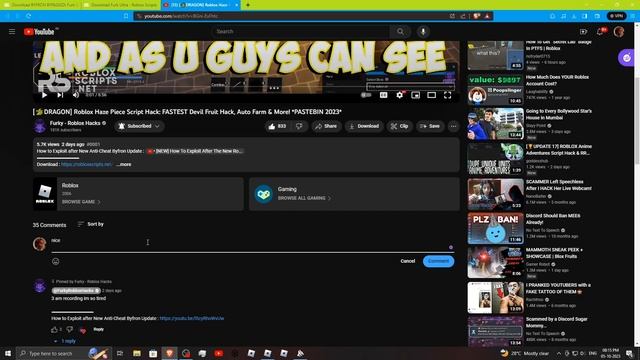Open 'How Much Does YOUR Roblox Account Cost?' thumbnail
Image resolution: width=640 pixels, height=360 pixels.
pos(495,89)
